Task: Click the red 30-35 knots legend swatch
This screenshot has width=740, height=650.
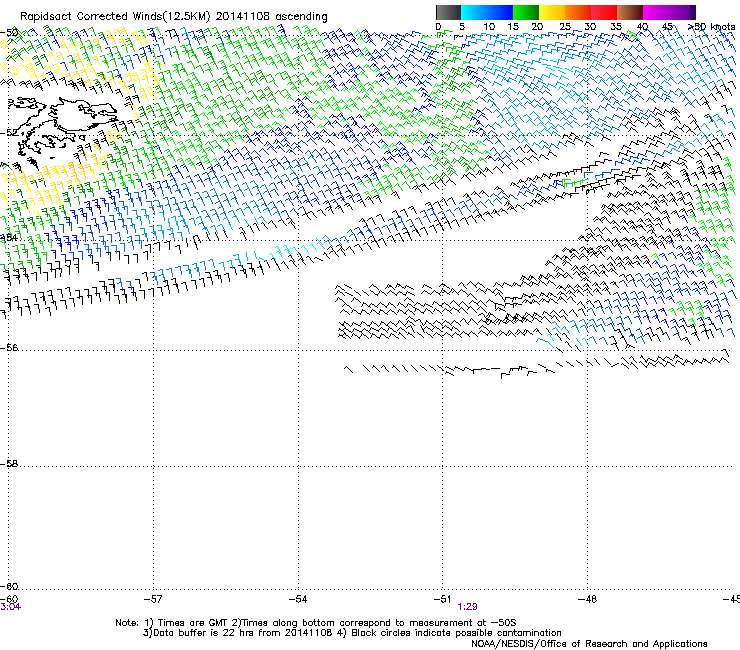Action: (x=604, y=12)
